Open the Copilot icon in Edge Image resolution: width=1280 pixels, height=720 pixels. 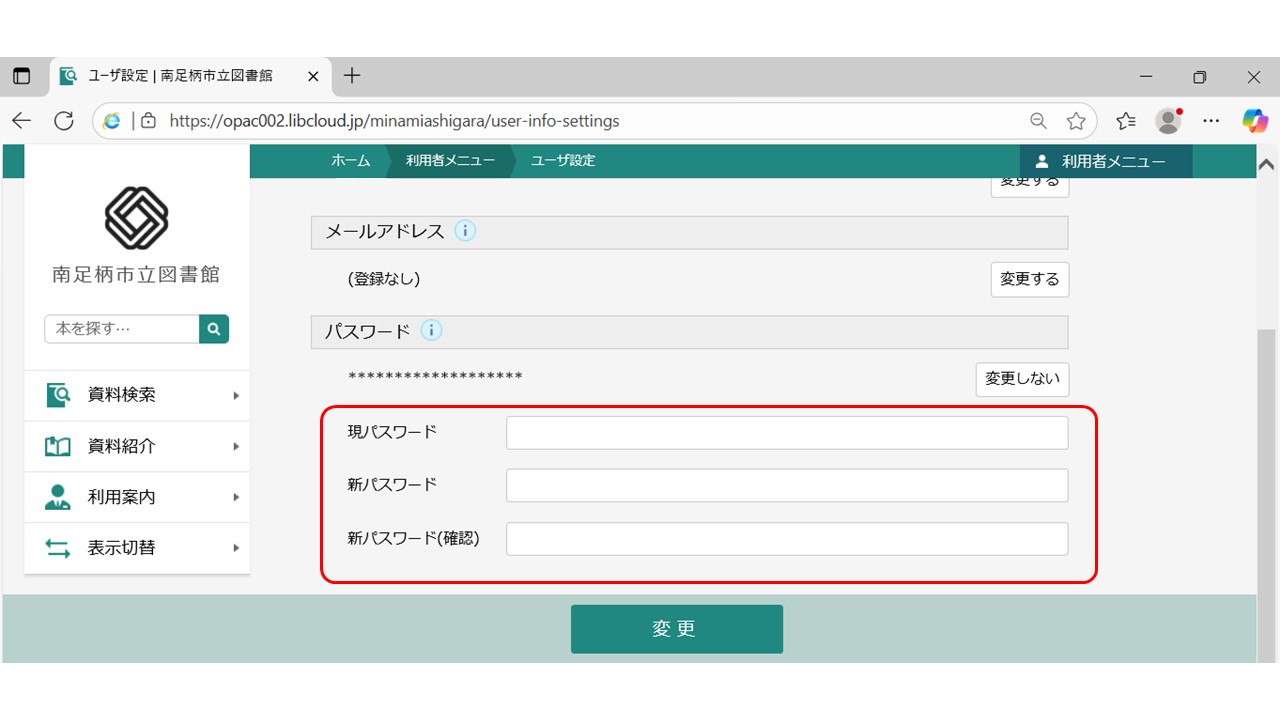(x=1254, y=121)
